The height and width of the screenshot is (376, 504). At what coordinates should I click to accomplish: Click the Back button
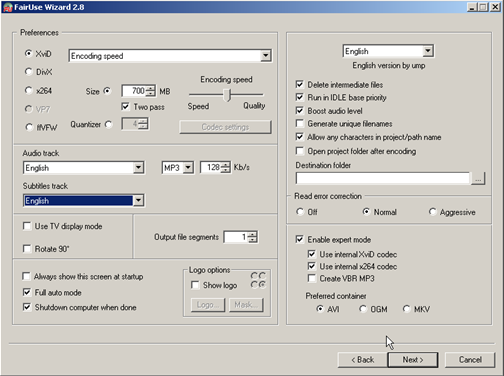[363, 360]
